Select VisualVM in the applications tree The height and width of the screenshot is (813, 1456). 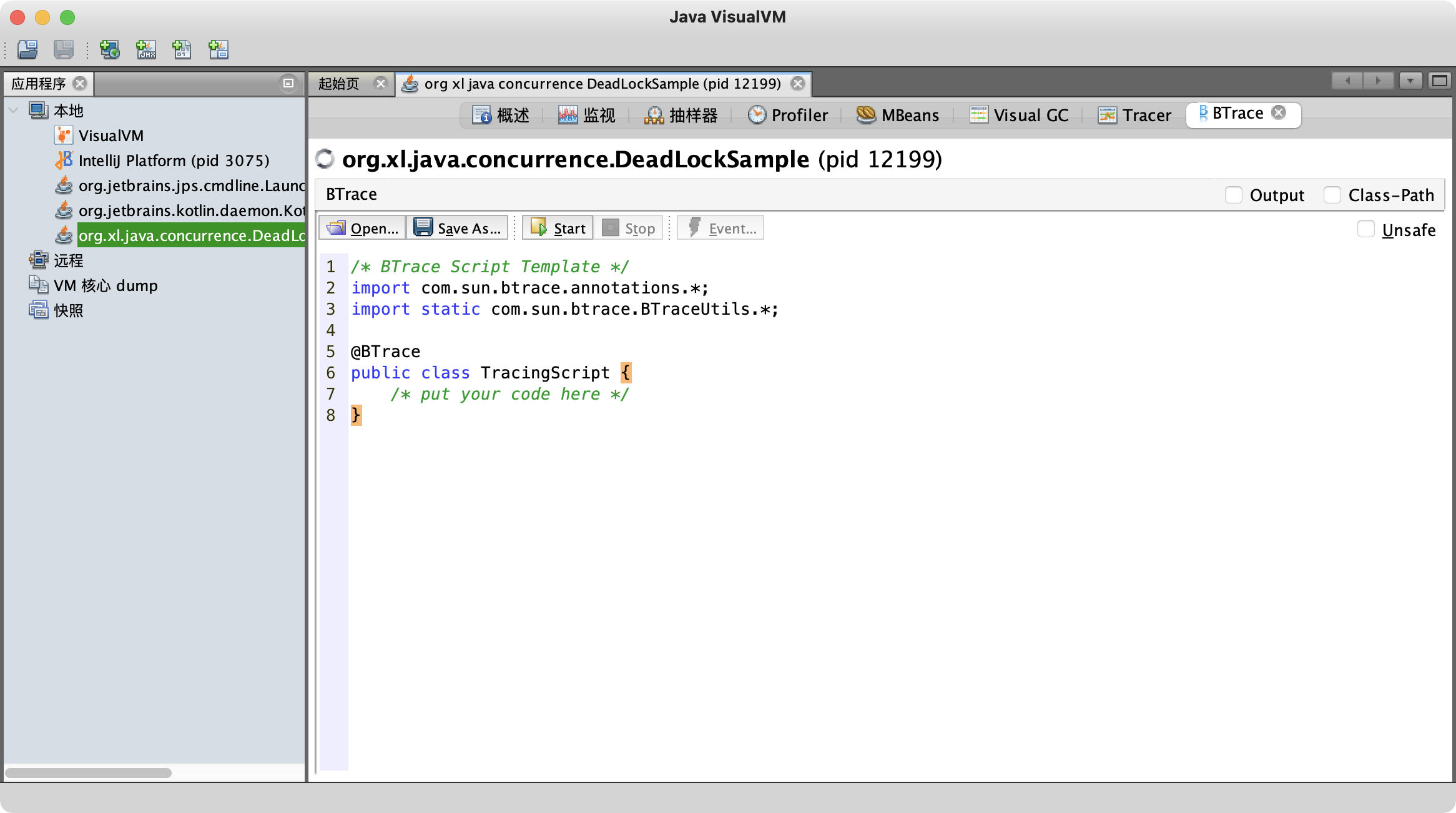point(111,135)
